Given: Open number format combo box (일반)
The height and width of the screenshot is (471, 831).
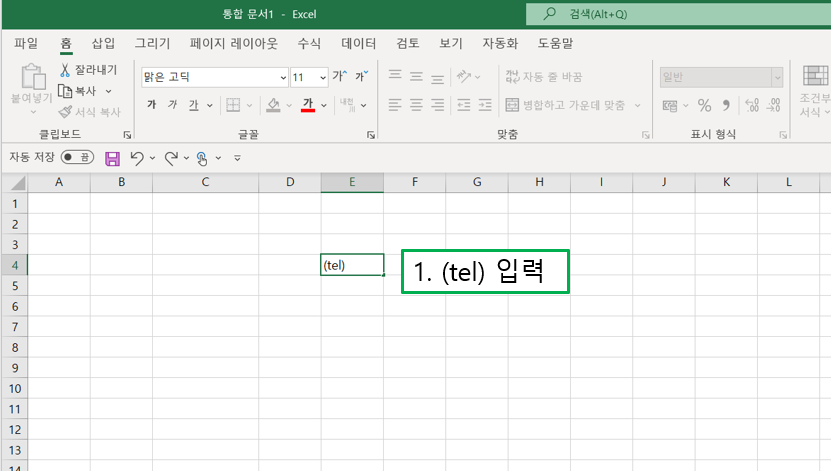Looking at the screenshot, I should tap(721, 77).
